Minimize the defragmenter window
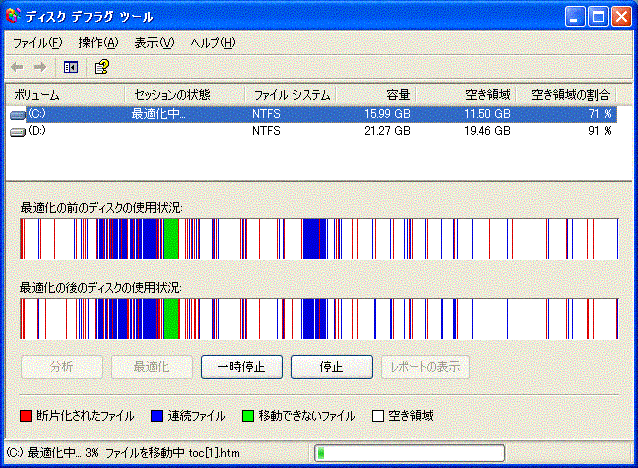 point(575,17)
